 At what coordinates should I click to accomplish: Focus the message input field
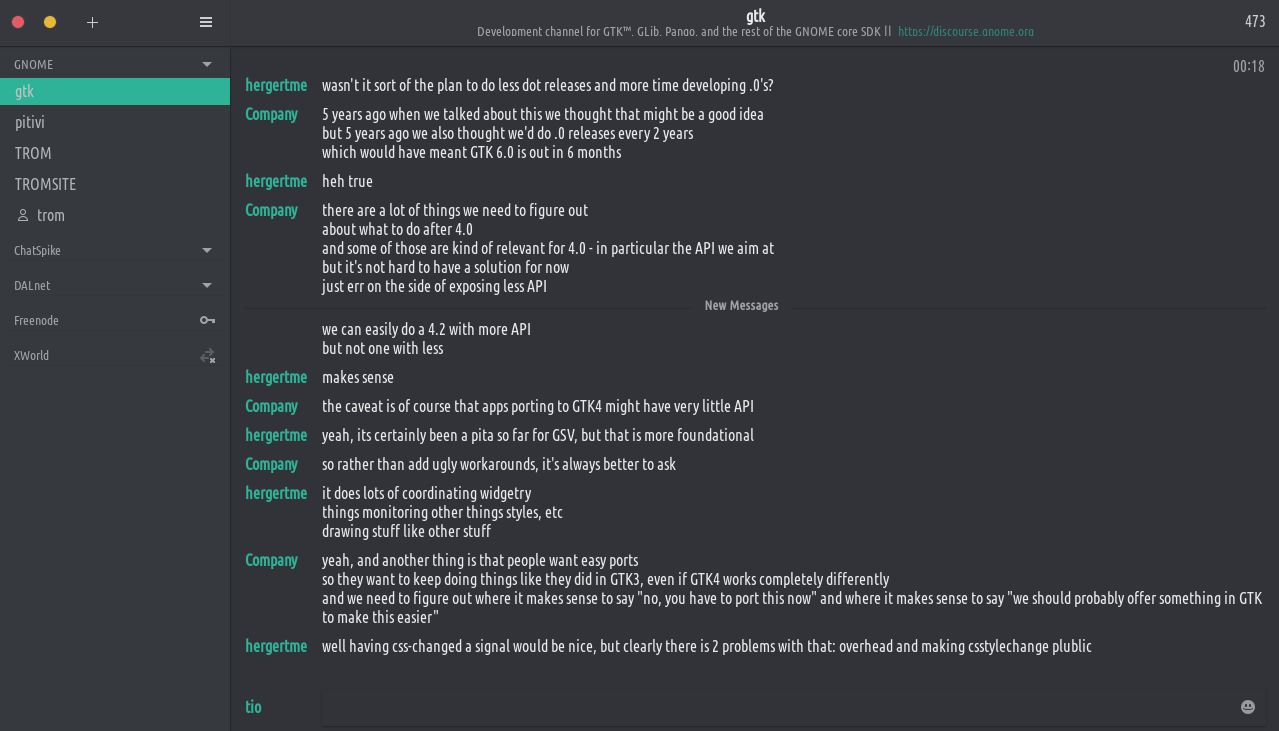(x=780, y=707)
